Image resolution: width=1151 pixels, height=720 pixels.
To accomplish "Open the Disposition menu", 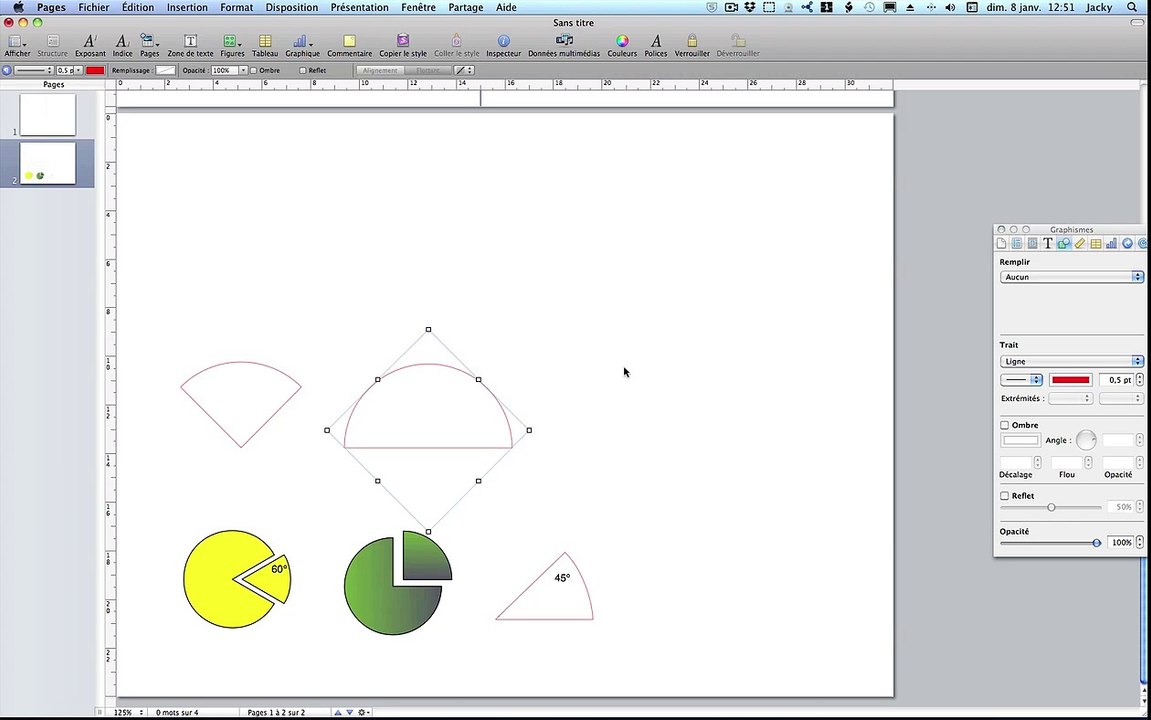I will point(292,7).
